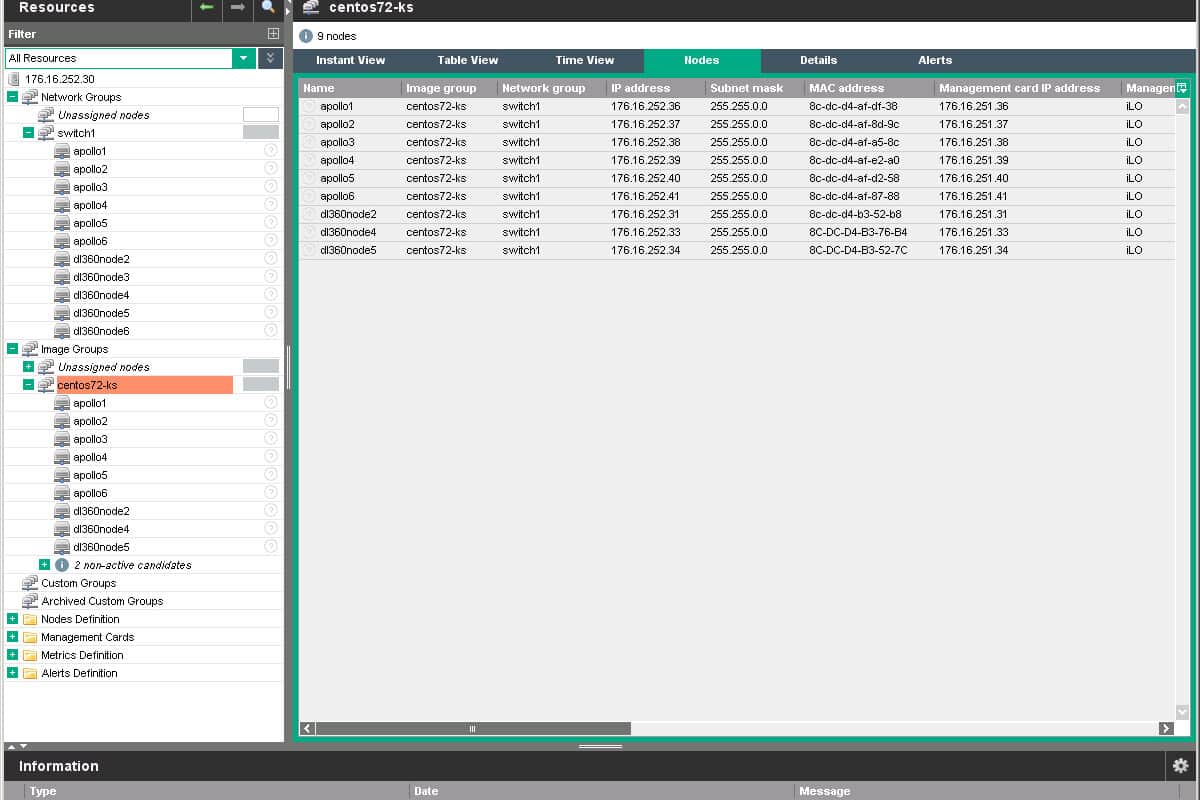Collapse the Image Groups tree node

(12, 349)
